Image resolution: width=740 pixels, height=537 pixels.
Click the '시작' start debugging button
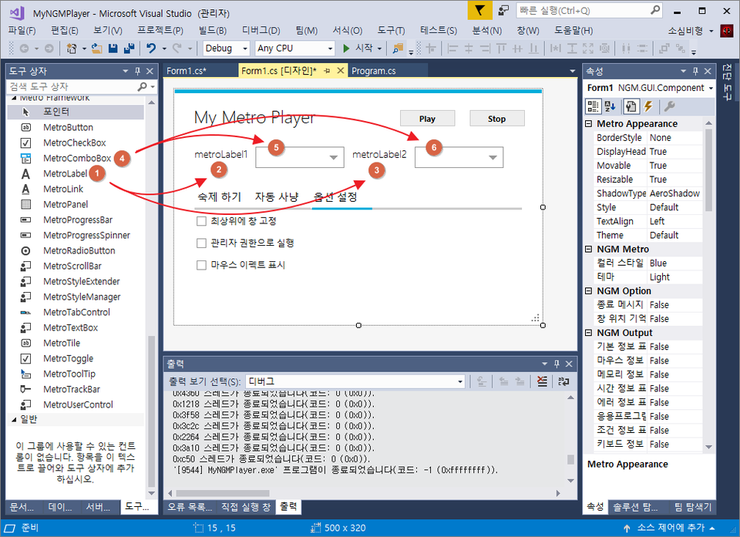click(x=359, y=48)
